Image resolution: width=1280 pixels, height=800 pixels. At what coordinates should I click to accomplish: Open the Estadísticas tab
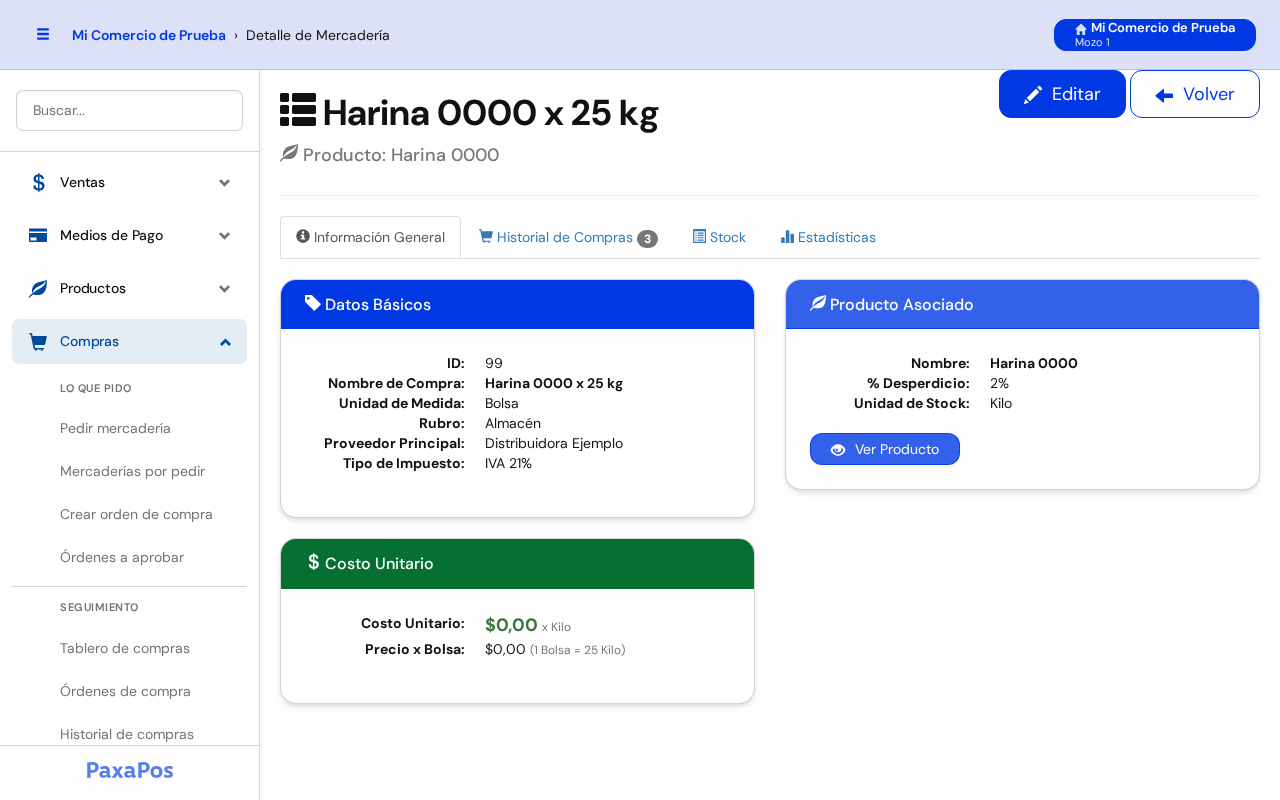pyautogui.click(x=828, y=237)
